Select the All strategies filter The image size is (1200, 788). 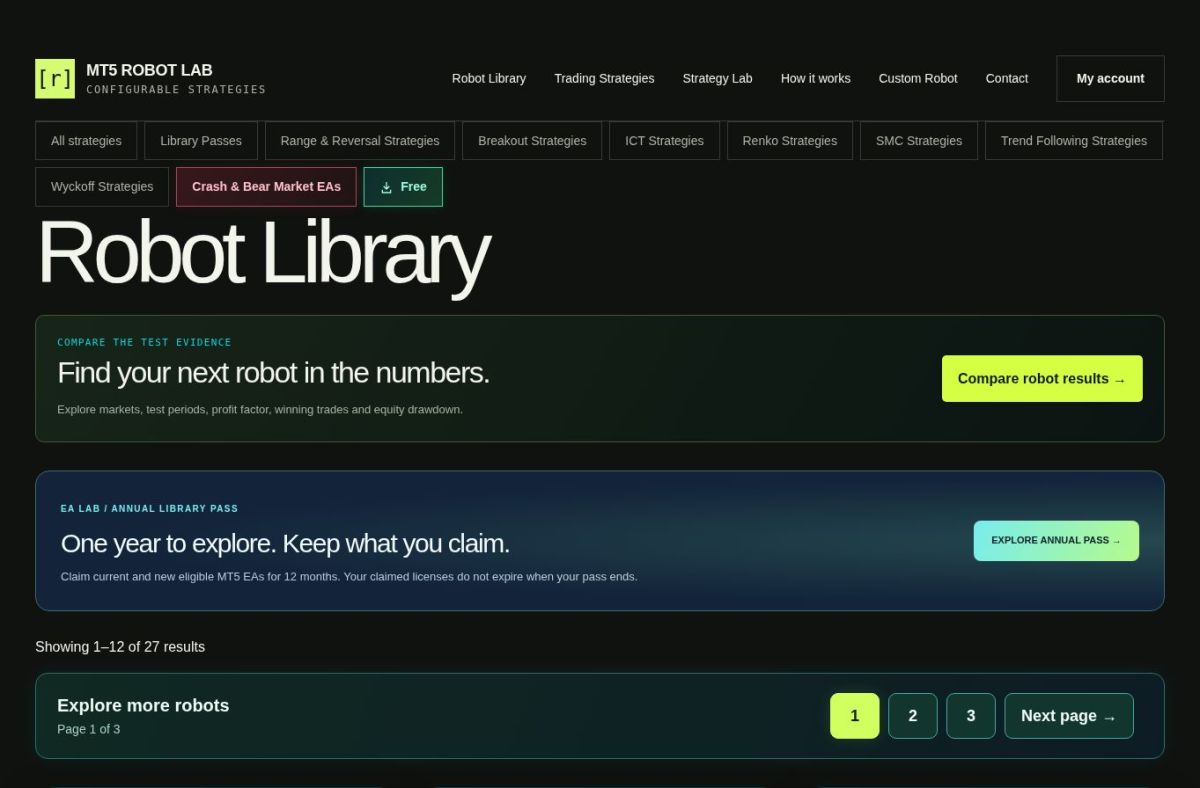coord(86,141)
